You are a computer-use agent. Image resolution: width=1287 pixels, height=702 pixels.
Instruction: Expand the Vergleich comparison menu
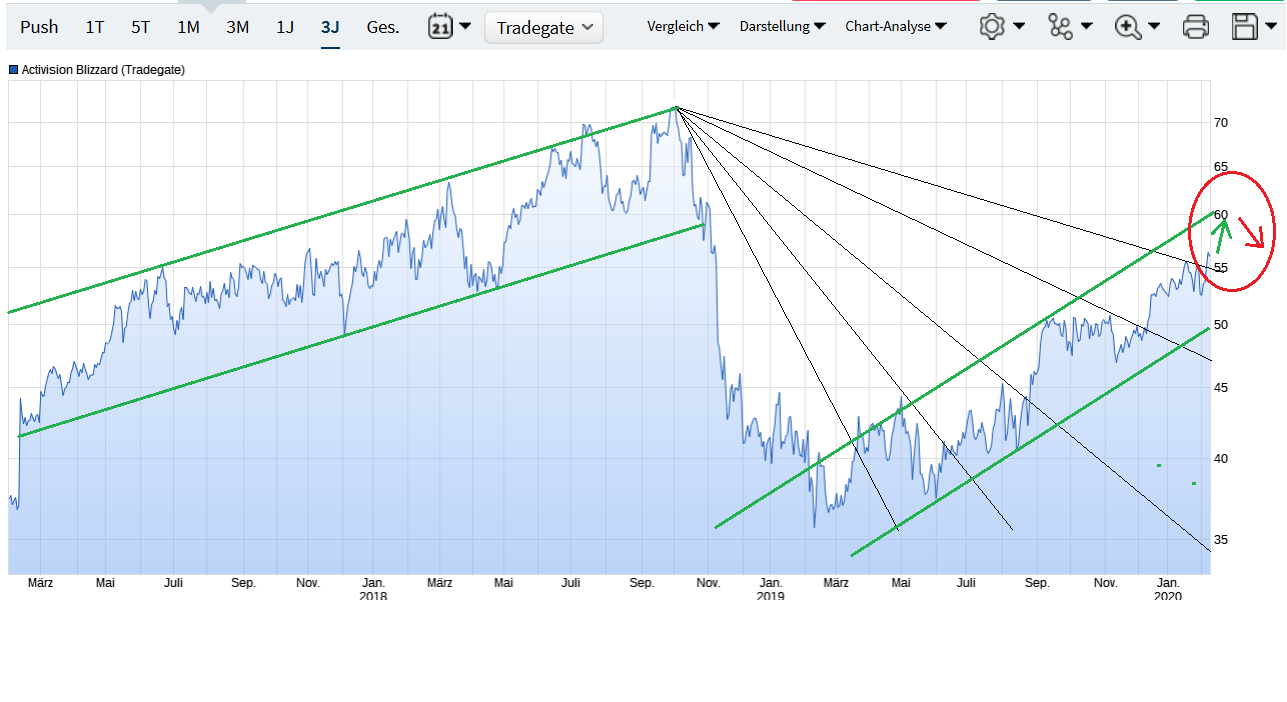683,26
